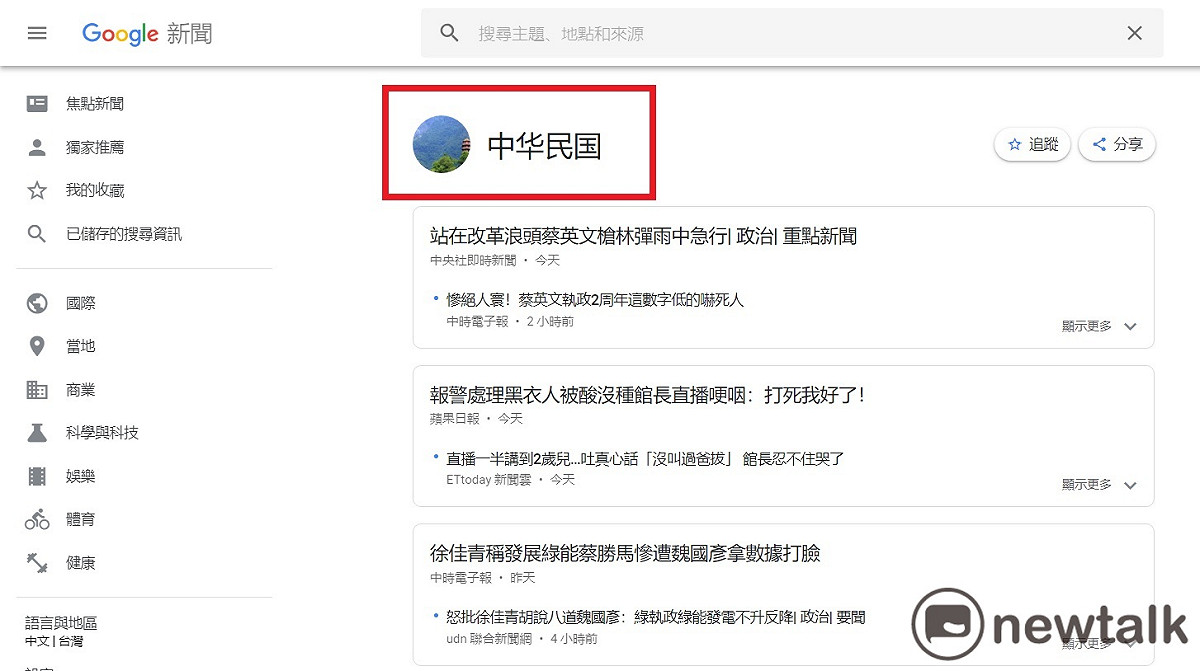Image resolution: width=1200 pixels, height=671 pixels.
Task: Open article 直播一半講到2歲兒...吐真心話
Action: [x=645, y=459]
